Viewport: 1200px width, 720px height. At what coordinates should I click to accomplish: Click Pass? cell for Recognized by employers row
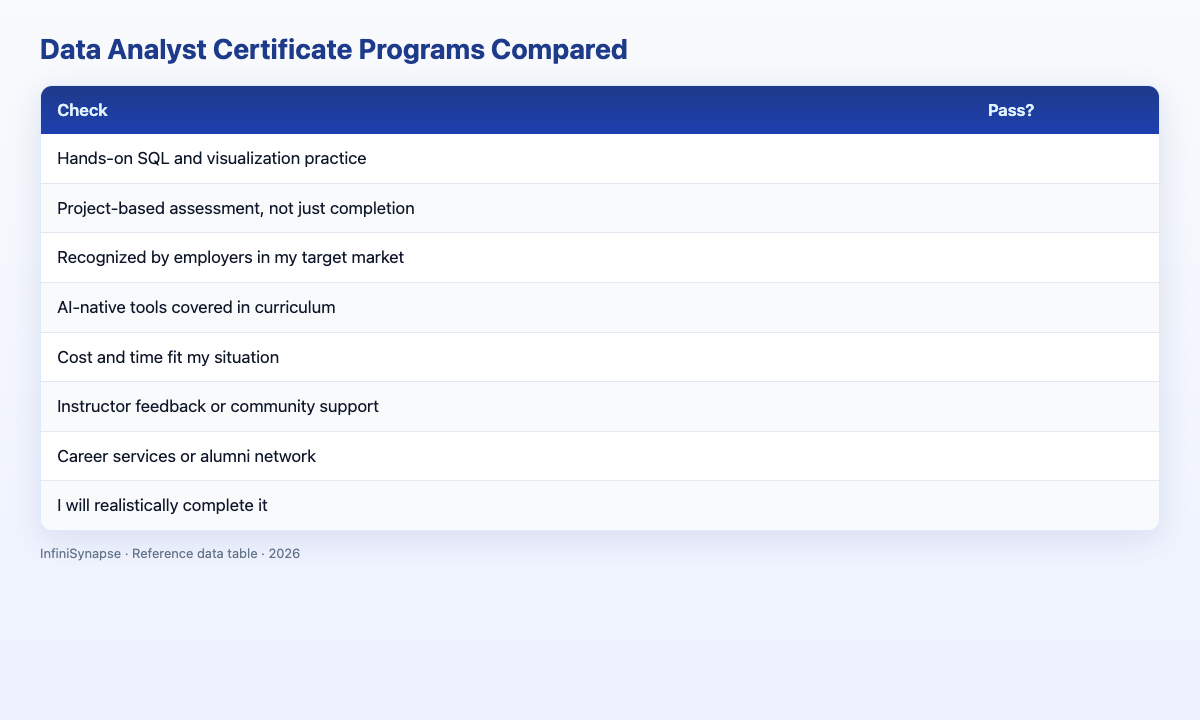point(1065,258)
